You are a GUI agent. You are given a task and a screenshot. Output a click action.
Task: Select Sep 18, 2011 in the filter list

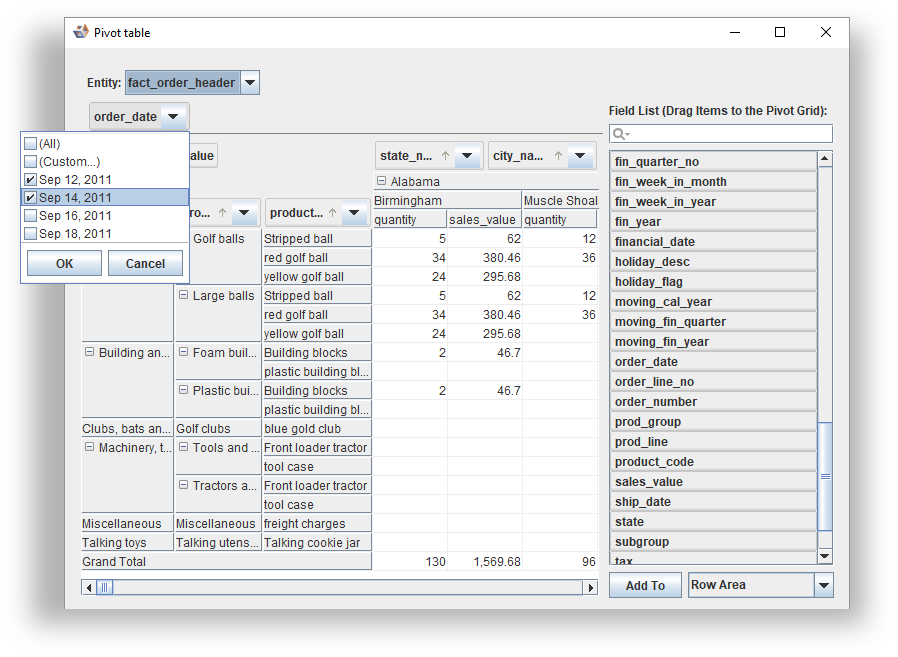(75, 234)
